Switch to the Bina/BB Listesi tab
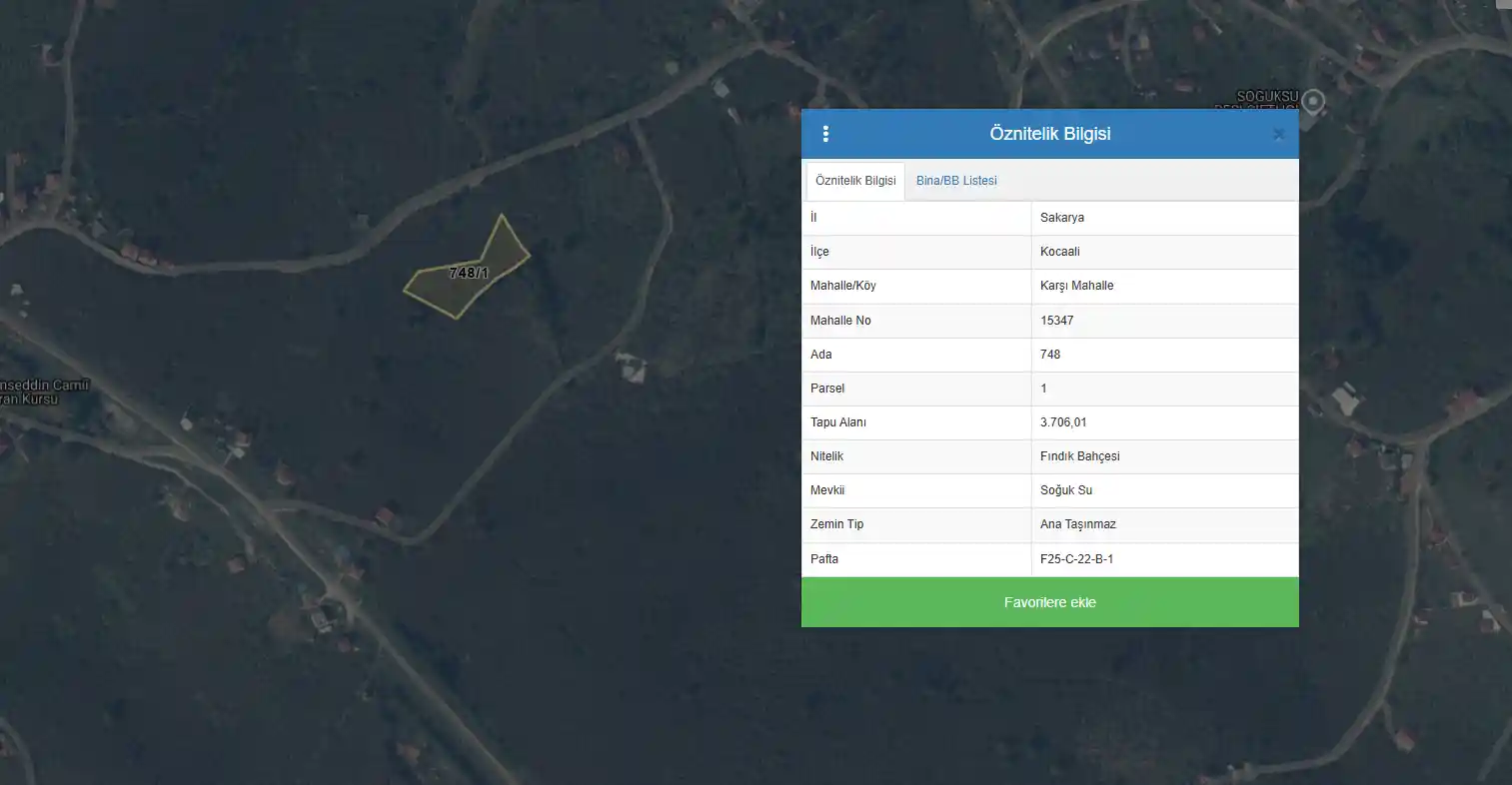This screenshot has height=785, width=1512. (x=956, y=181)
